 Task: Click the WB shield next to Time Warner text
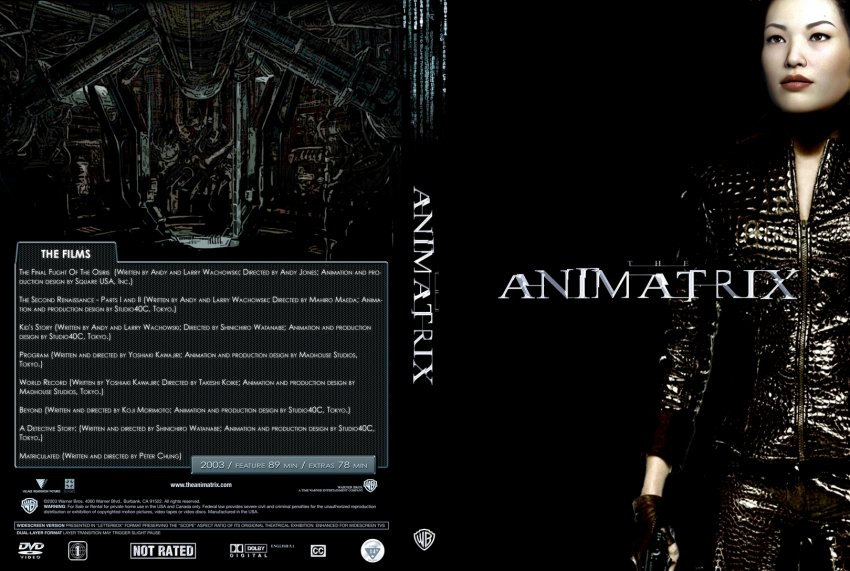coord(370,485)
